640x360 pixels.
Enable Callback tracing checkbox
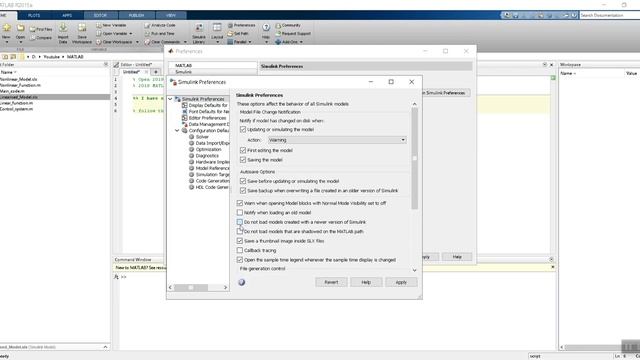[240, 250]
